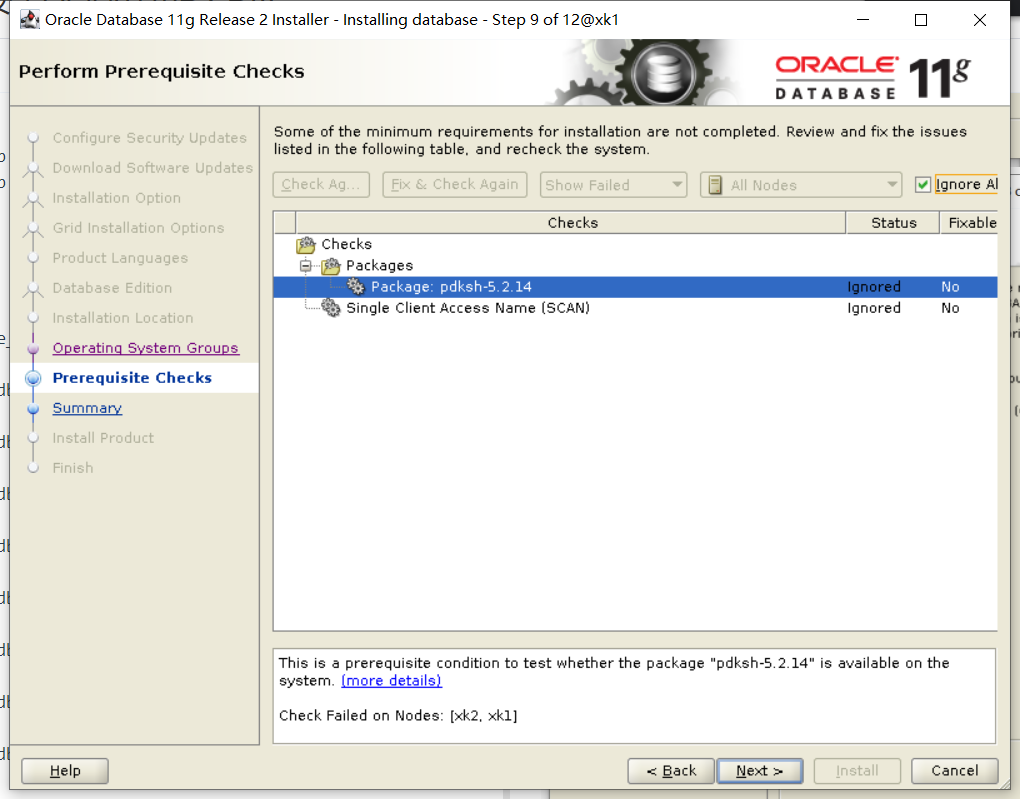The height and width of the screenshot is (799, 1020).
Task: Click the node icon in the All Nodes dropdown
Action: pyautogui.click(x=715, y=185)
